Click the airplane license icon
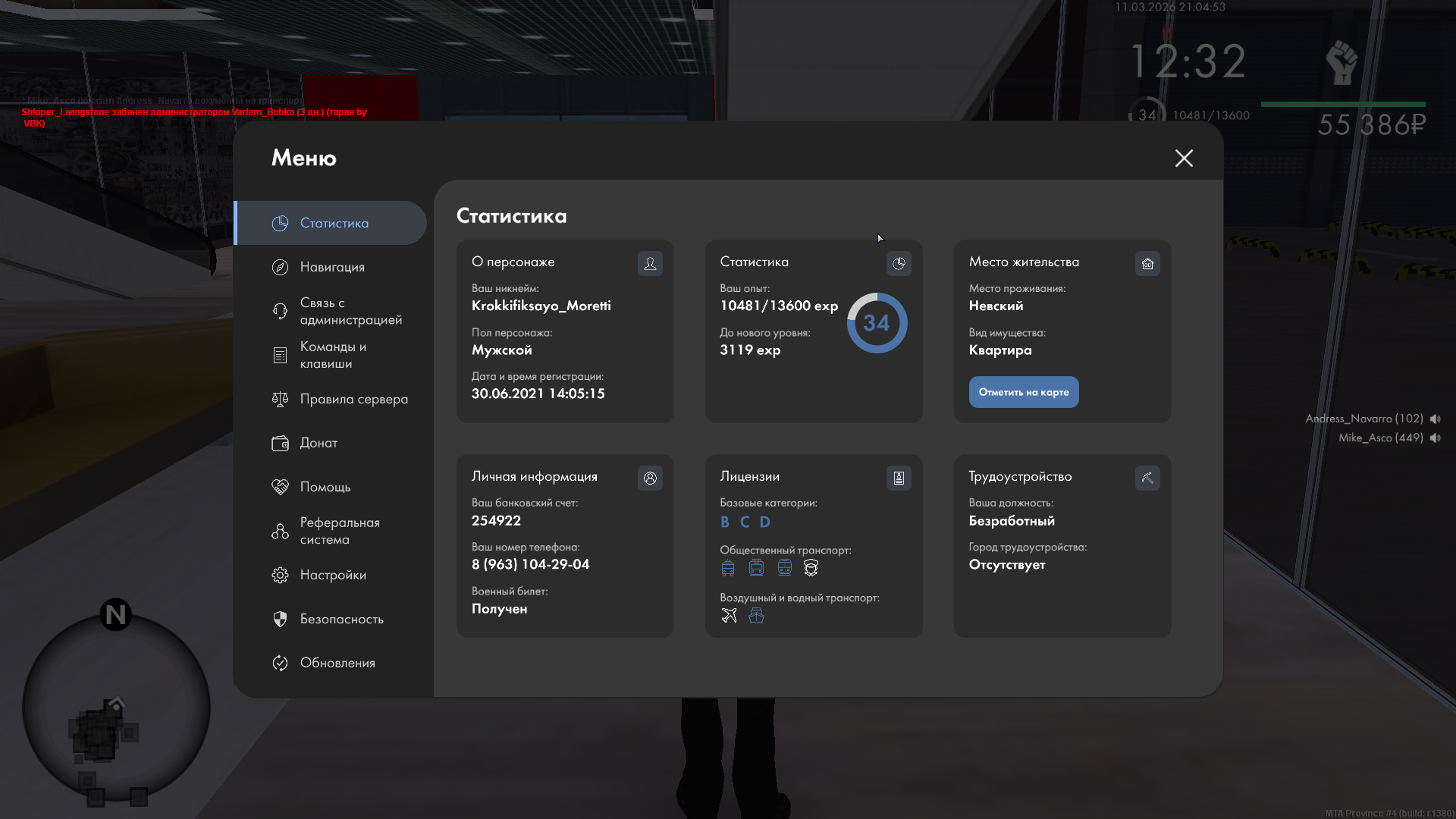The image size is (1456, 819). click(x=729, y=615)
